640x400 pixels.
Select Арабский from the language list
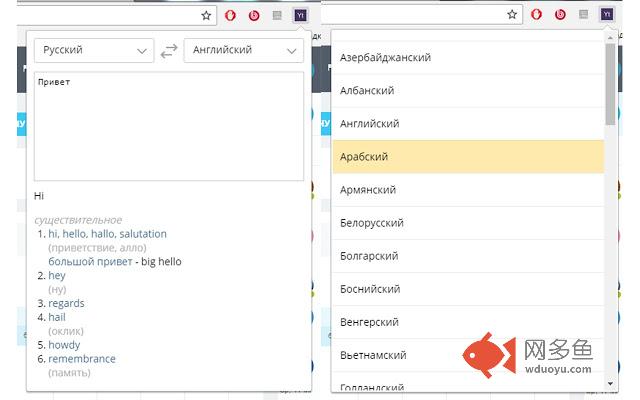pyautogui.click(x=468, y=157)
